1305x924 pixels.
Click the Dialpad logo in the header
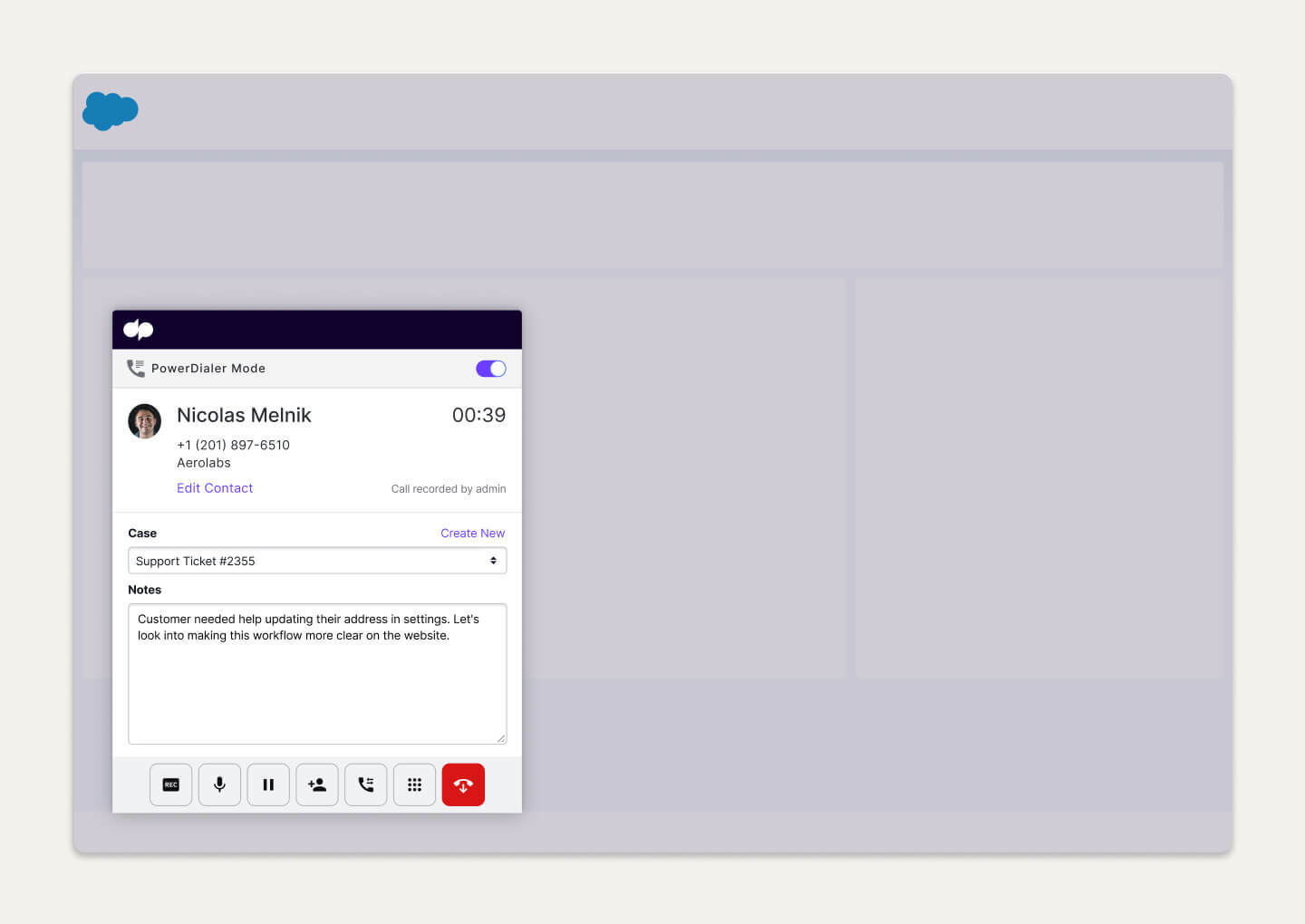click(138, 329)
